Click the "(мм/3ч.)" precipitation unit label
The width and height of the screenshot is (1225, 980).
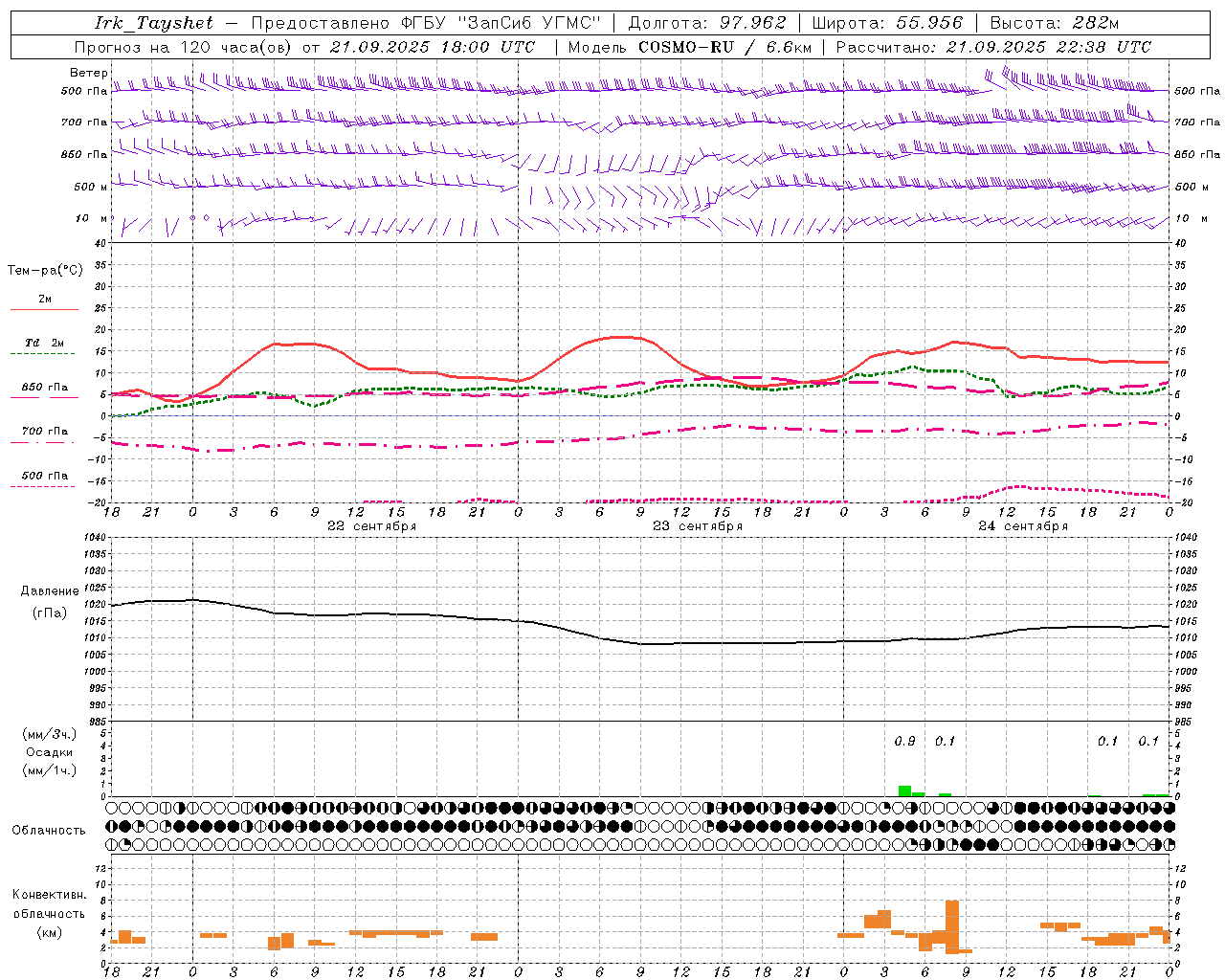(x=49, y=734)
